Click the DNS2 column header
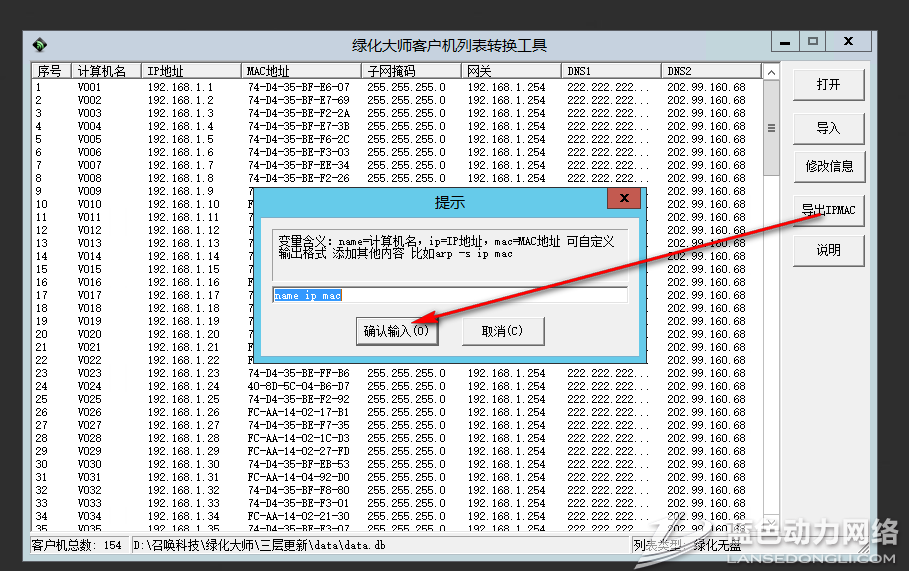 click(x=710, y=71)
